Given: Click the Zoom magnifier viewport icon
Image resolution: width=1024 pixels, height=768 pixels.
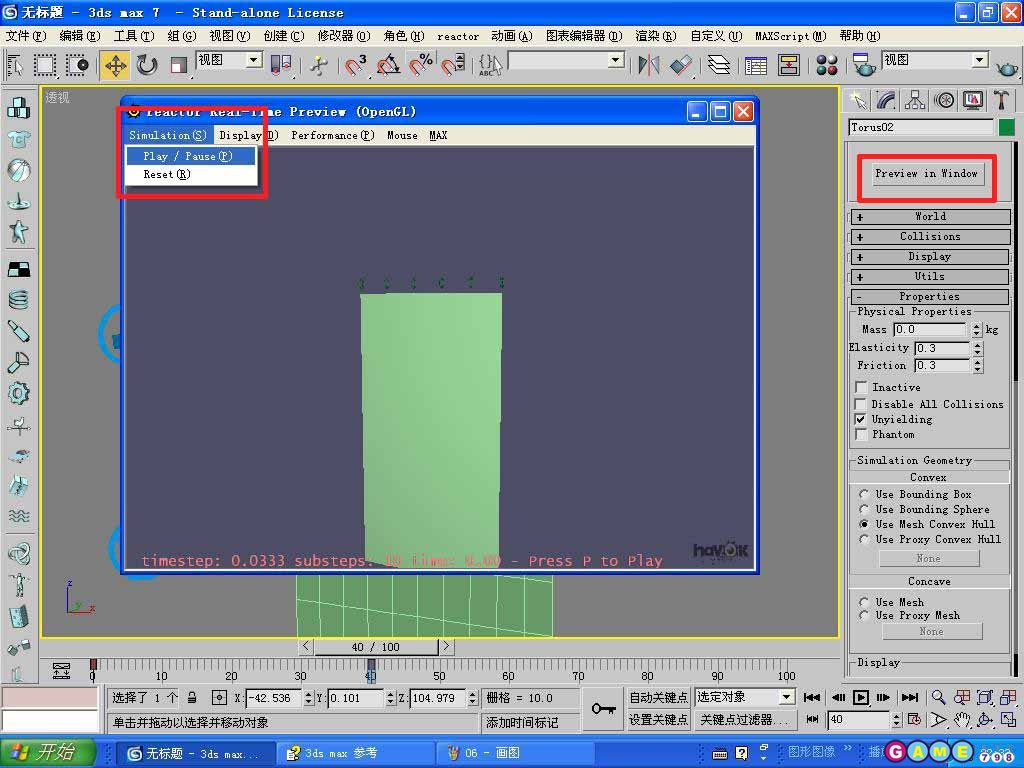Looking at the screenshot, I should coord(938,697).
